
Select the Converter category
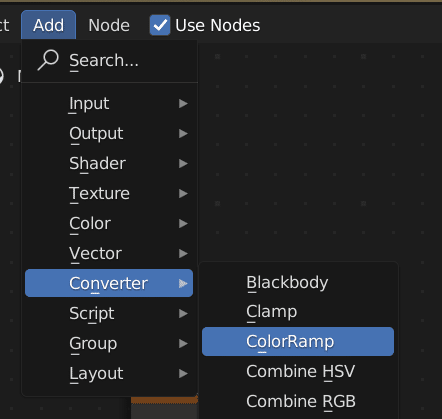109,283
